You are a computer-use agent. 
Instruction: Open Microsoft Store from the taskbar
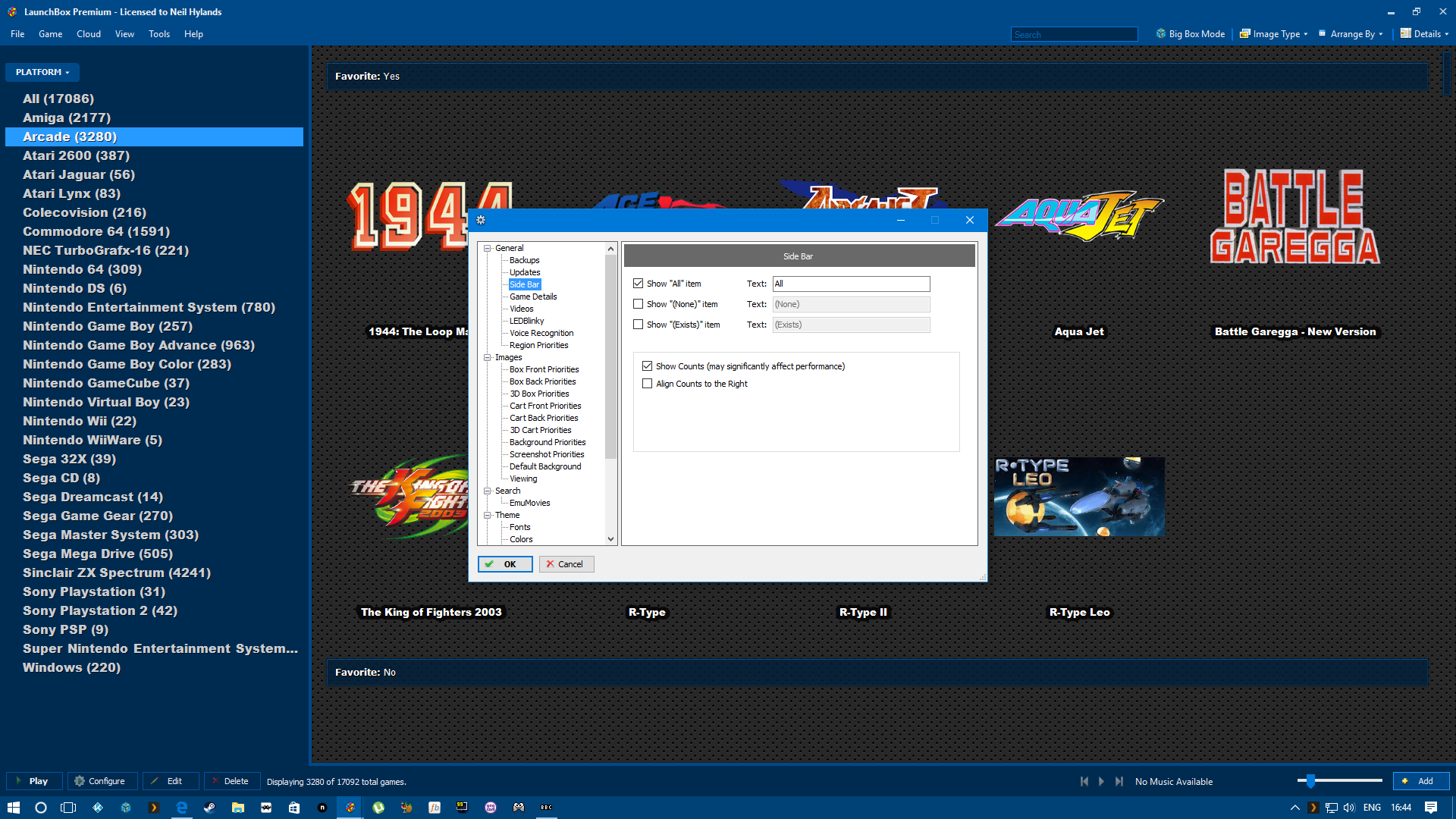[294, 808]
